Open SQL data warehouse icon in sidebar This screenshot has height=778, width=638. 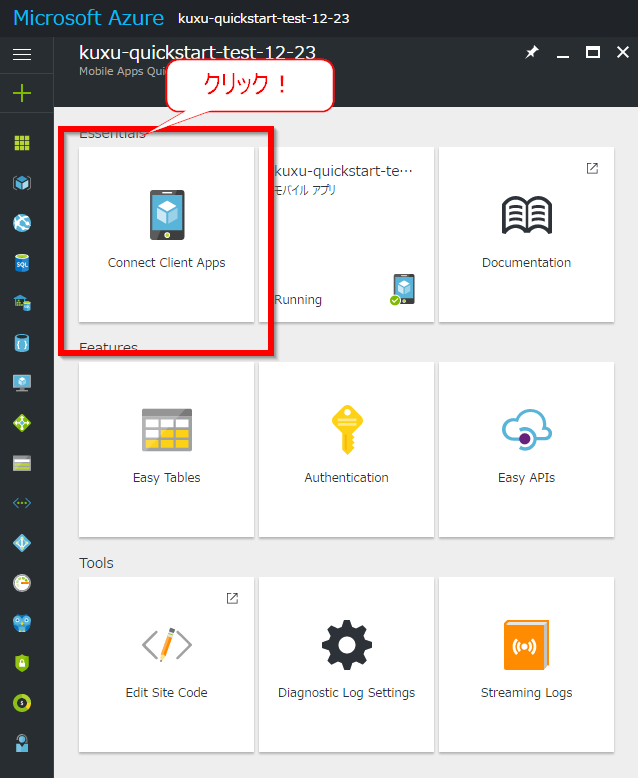pos(22,303)
